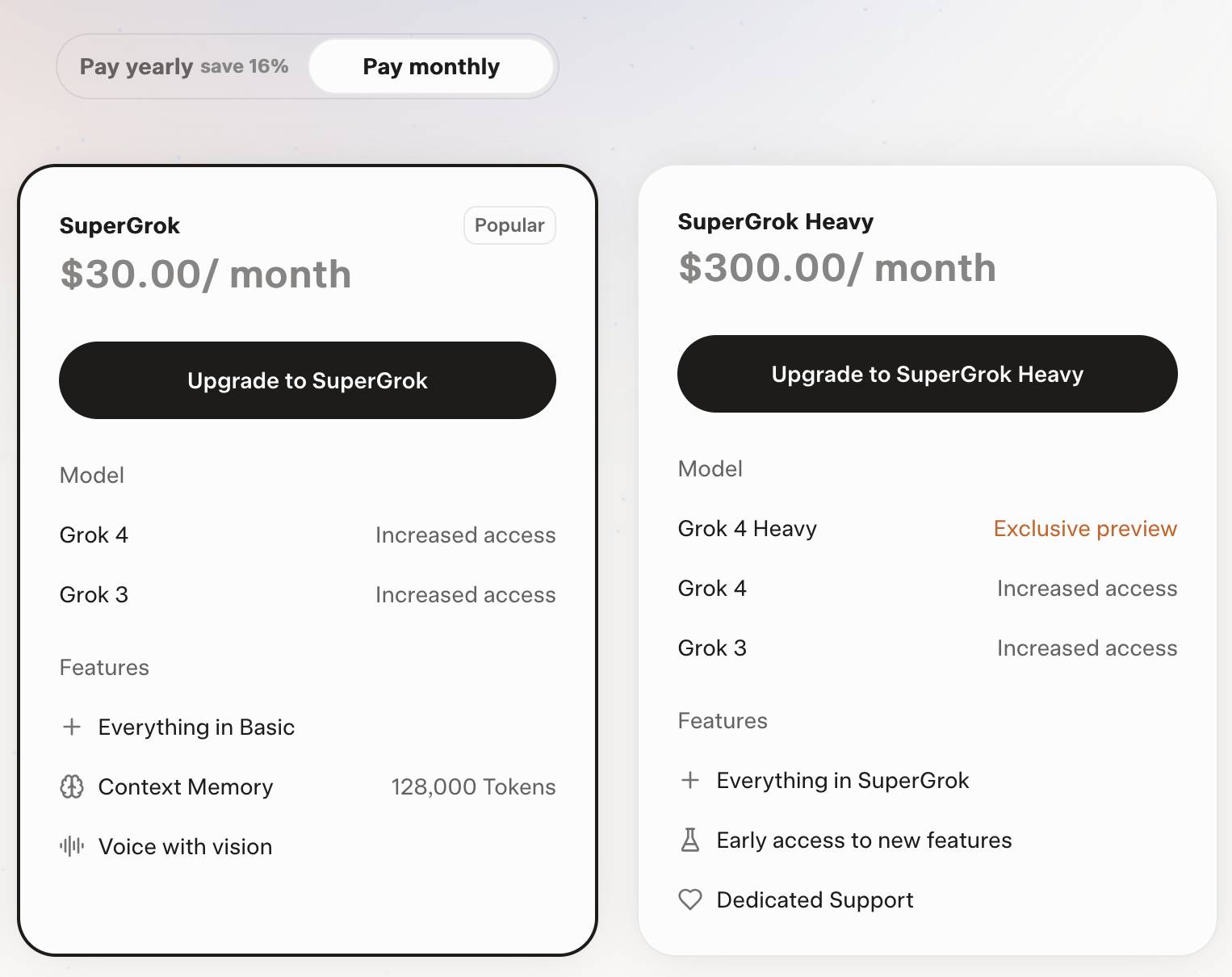Click the SuperGrok Heavy plan title
This screenshot has width=1232, height=977.
tap(776, 221)
